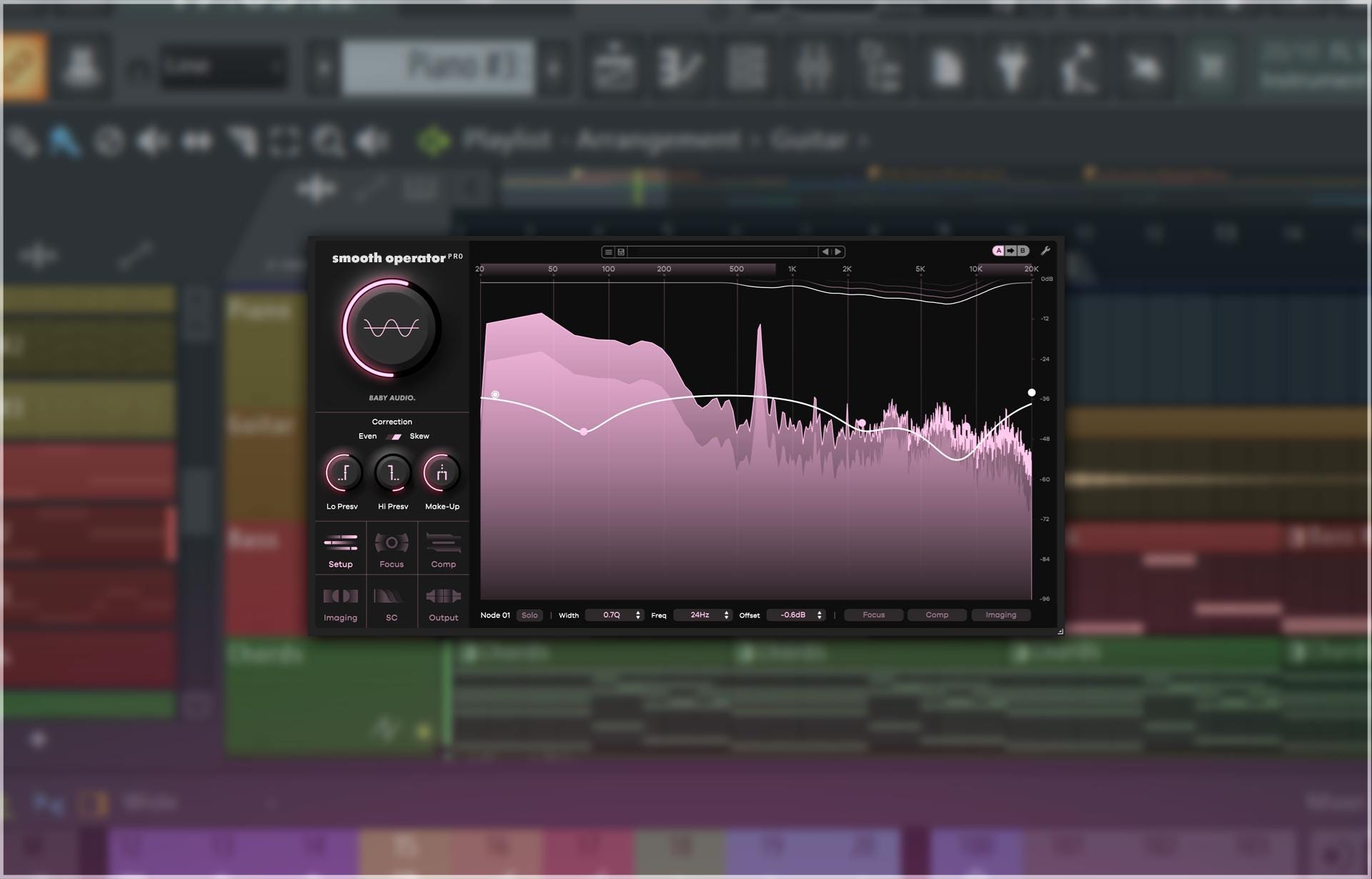Open the Imaging panel in left sidebar

(340, 603)
